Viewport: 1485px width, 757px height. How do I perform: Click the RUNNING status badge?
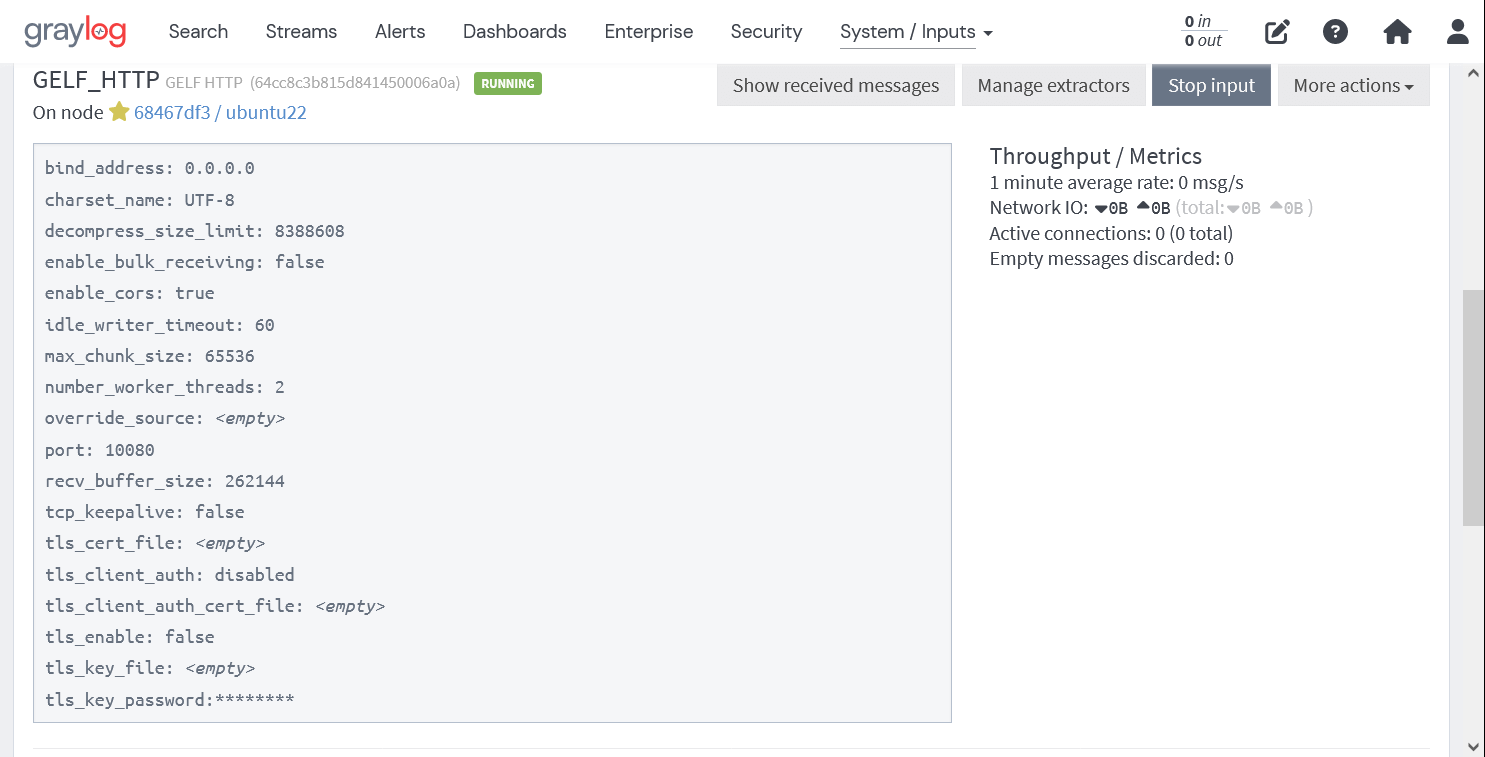[x=508, y=83]
